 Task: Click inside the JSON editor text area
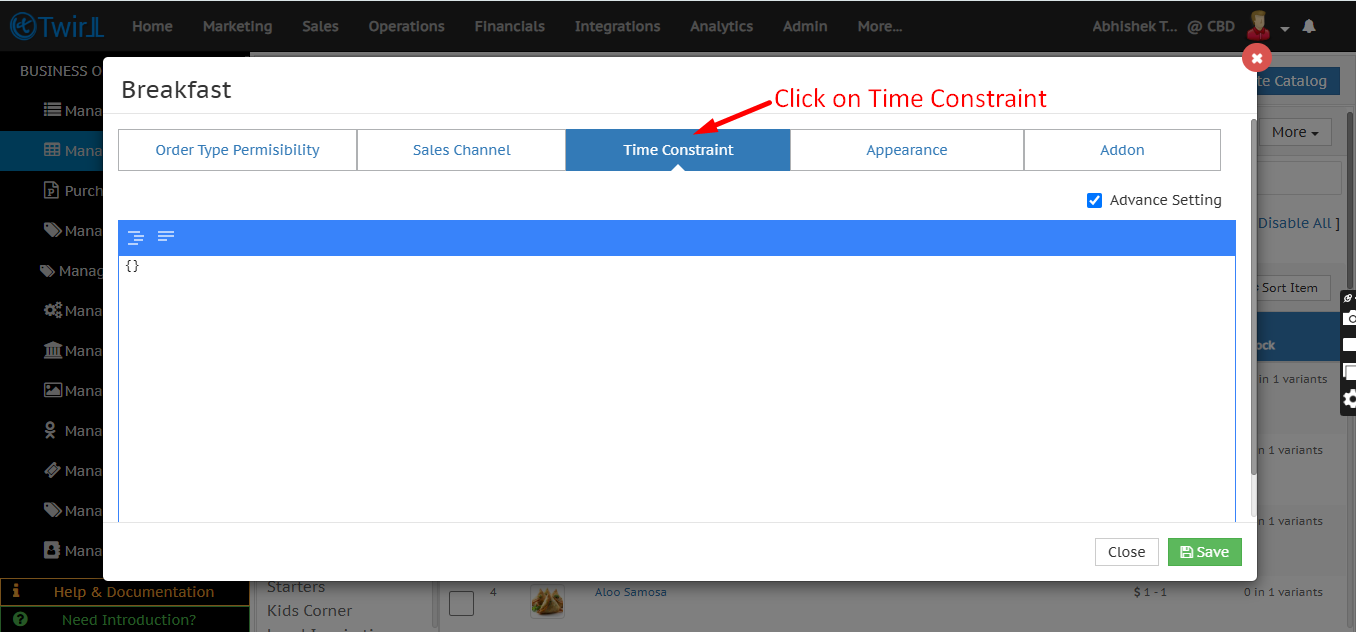(x=676, y=390)
